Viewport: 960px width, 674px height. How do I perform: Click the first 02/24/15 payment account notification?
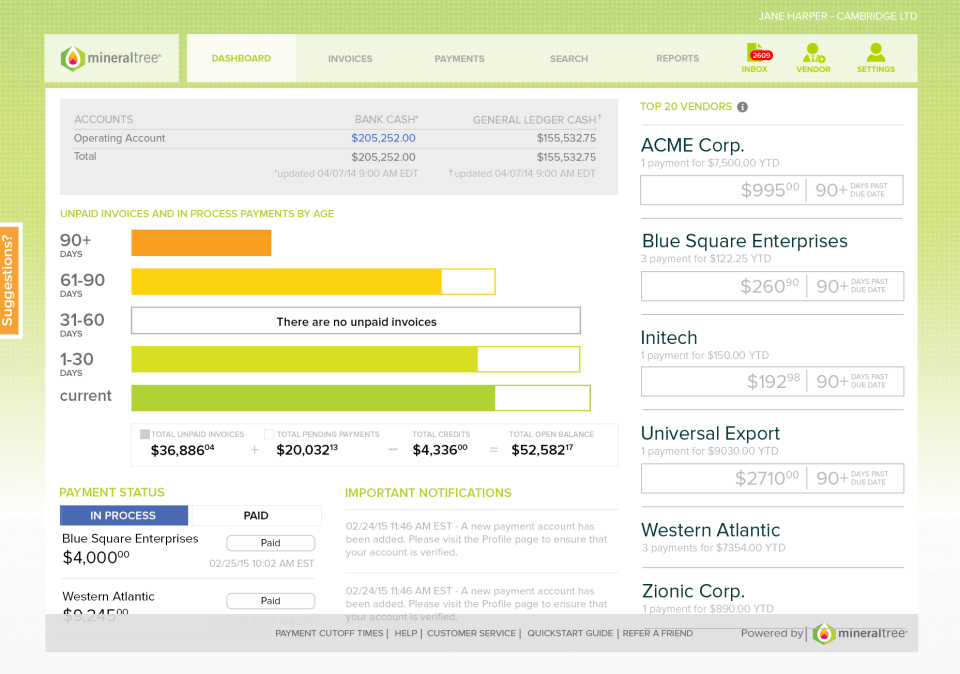[476, 539]
